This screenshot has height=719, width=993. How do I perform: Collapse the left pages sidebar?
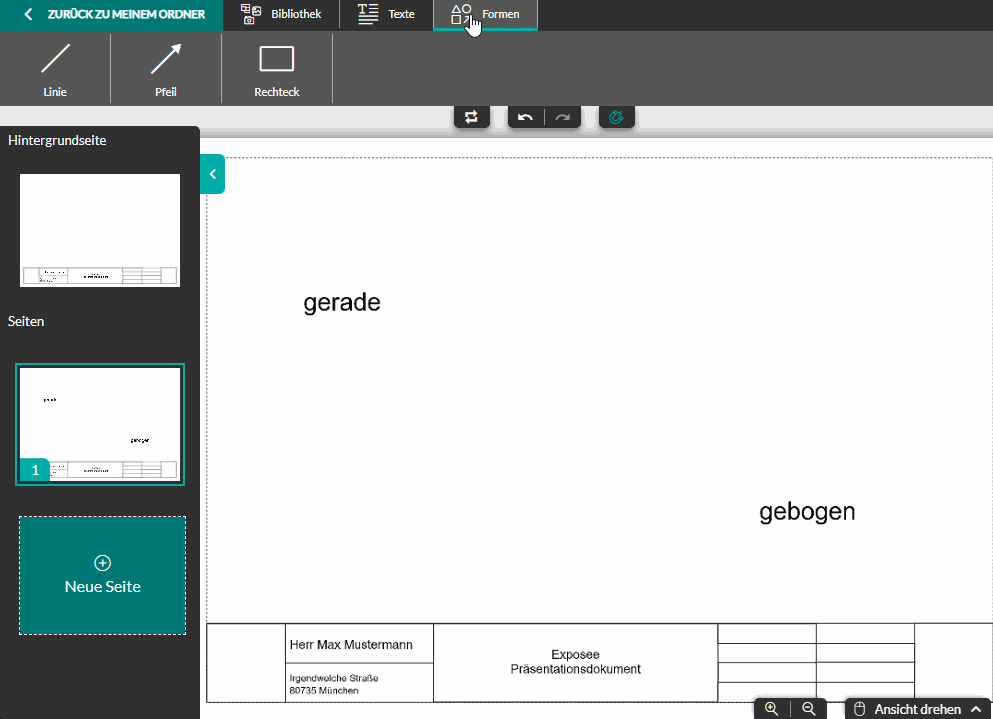tap(212, 174)
